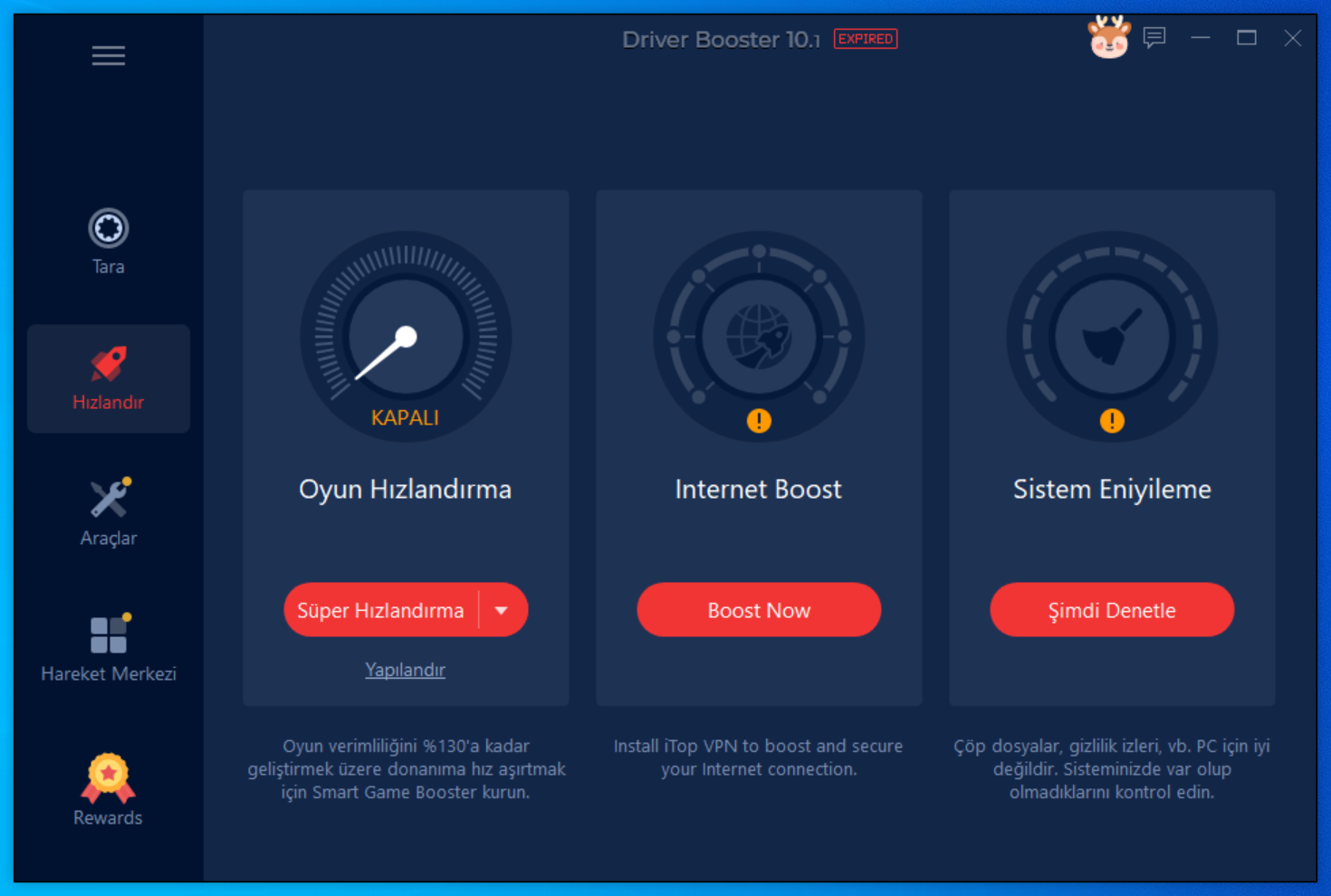The width and height of the screenshot is (1331, 896).
Task: Open the Tara scan section
Action: tap(109, 242)
